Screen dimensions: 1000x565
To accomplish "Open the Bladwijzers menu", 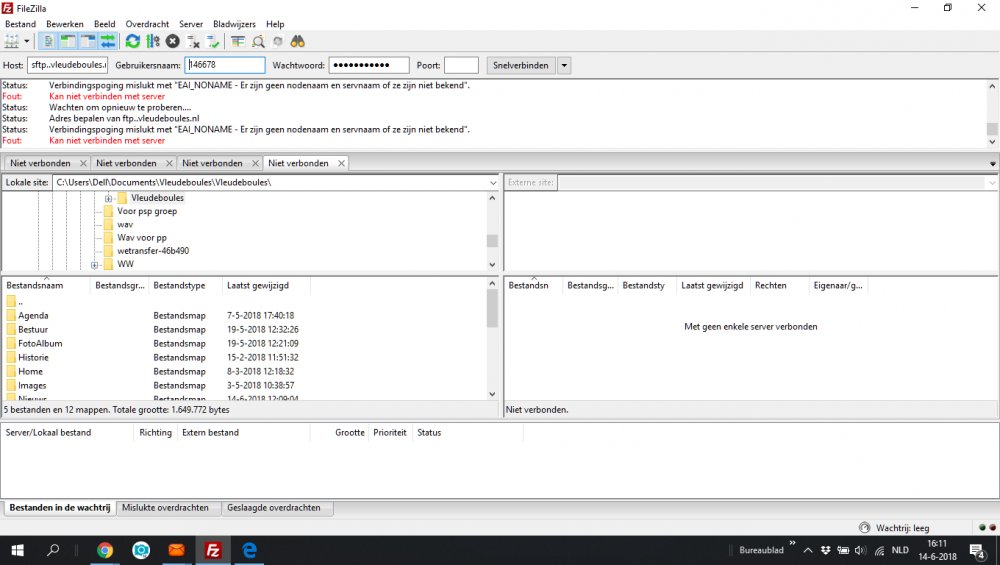I will 234,24.
